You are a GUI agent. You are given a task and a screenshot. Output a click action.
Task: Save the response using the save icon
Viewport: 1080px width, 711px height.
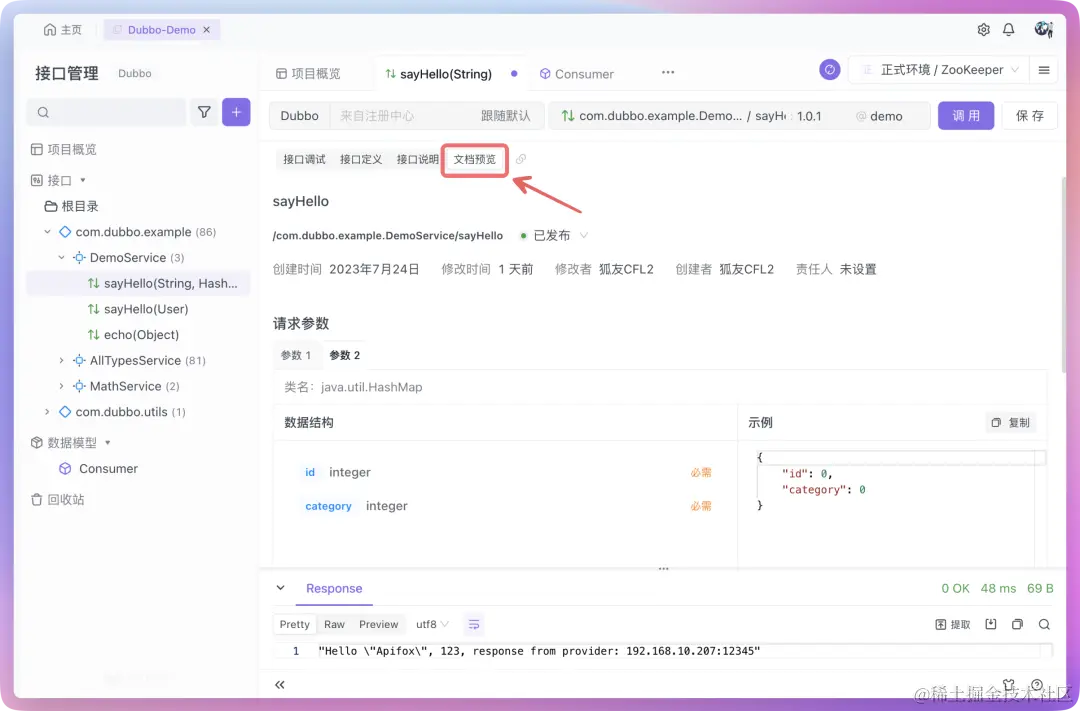(x=990, y=623)
